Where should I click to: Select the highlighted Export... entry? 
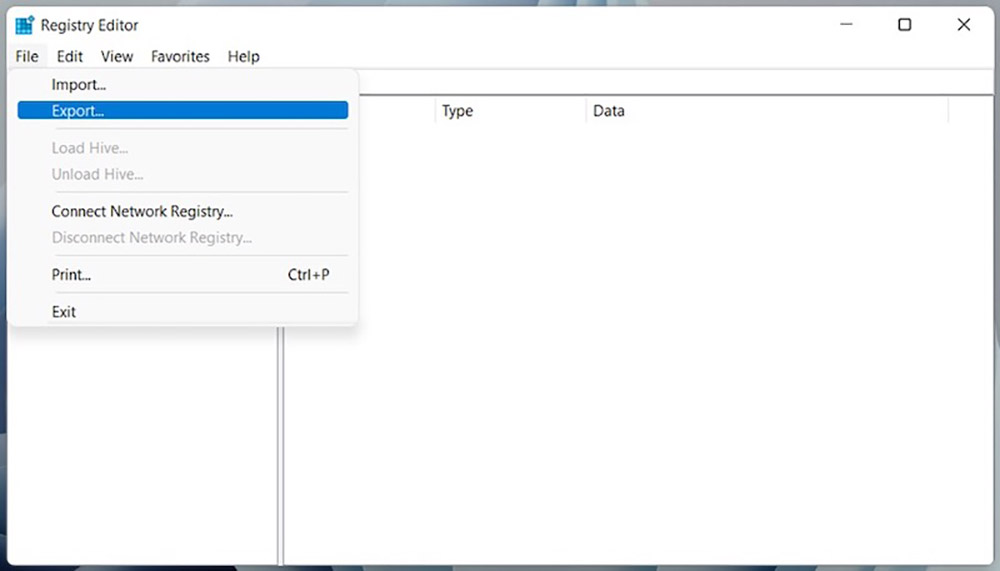(x=183, y=110)
